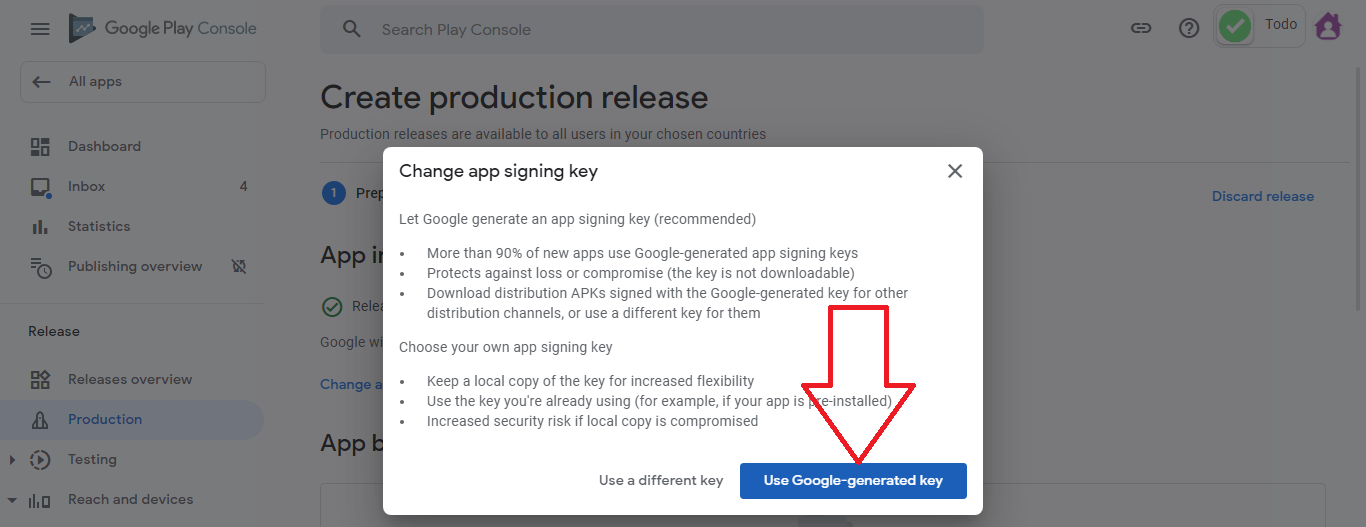This screenshot has width=1366, height=527.
Task: Go to Releases overview
Action: [130, 380]
